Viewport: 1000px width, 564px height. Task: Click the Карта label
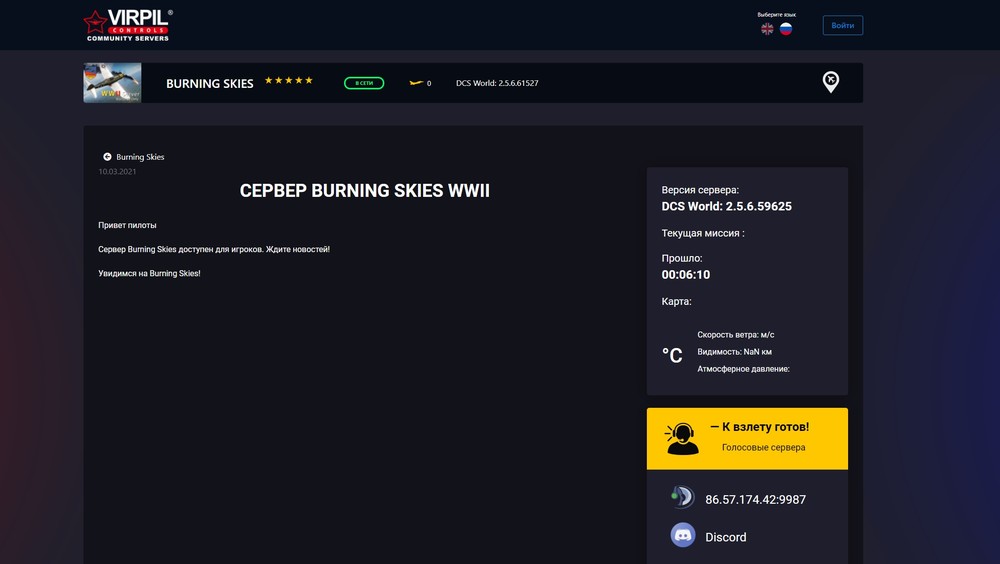tap(676, 301)
